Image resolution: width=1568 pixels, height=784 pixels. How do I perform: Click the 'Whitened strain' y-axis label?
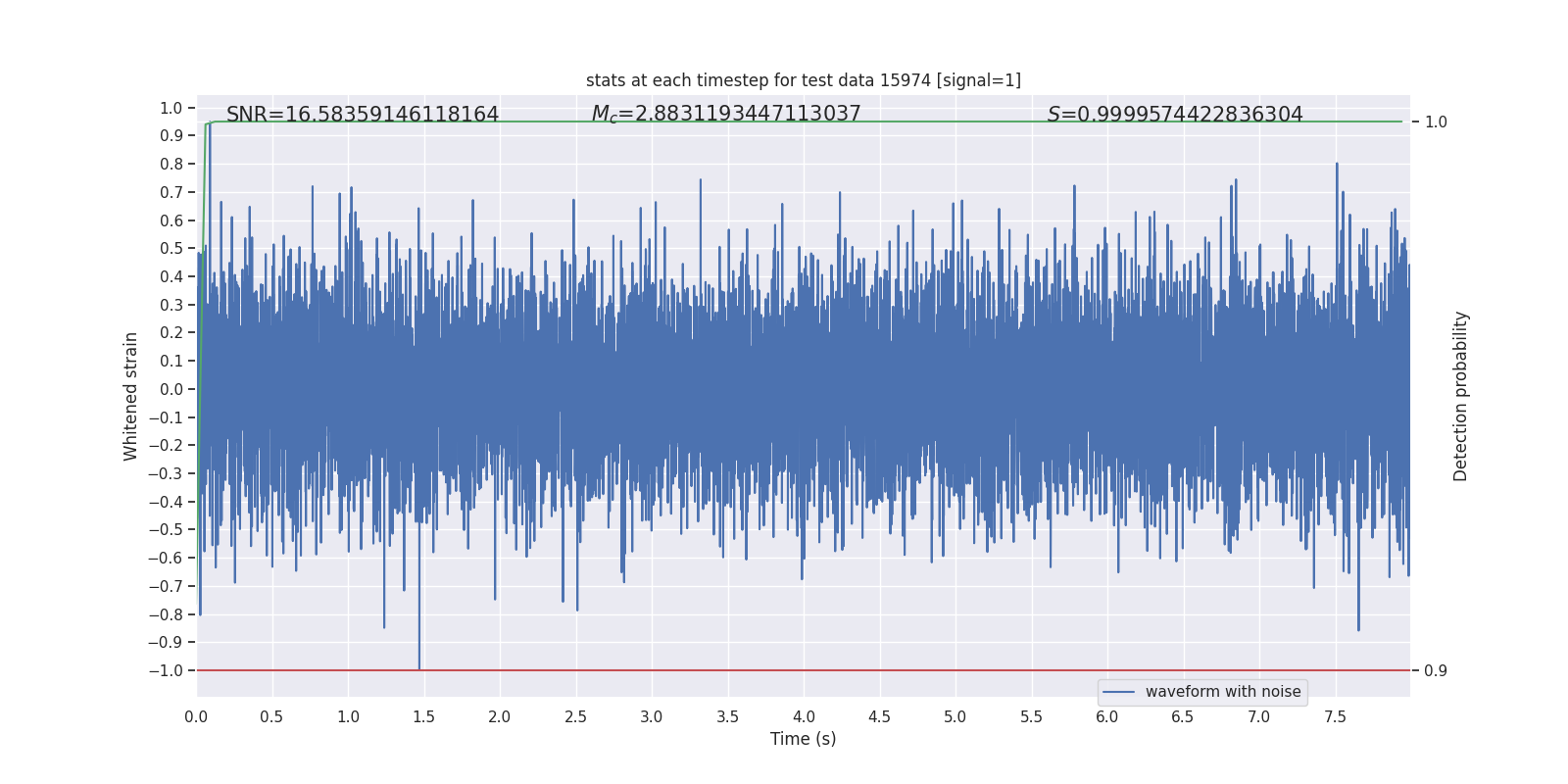pos(130,396)
